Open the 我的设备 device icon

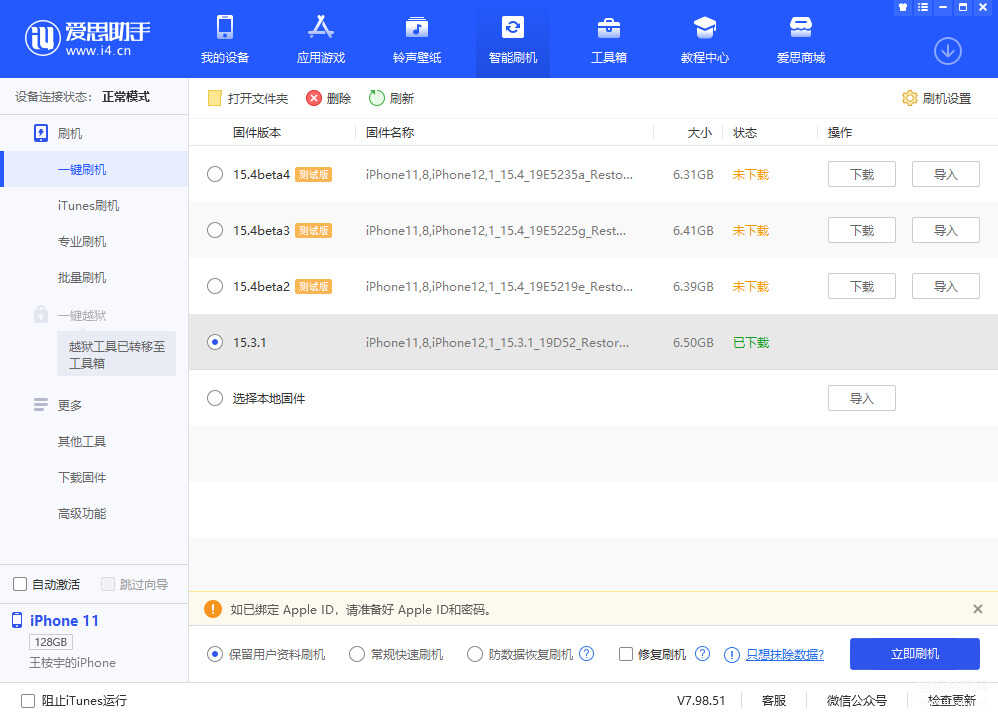pos(225,27)
